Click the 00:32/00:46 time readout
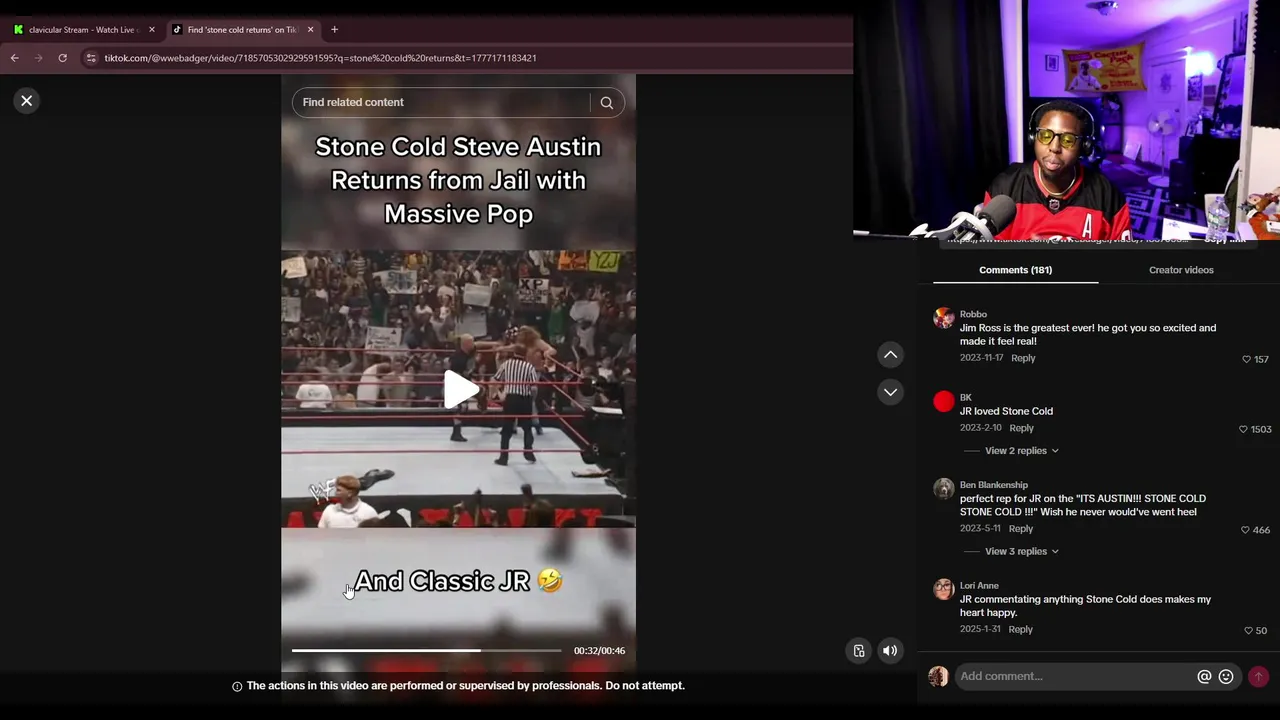This screenshot has height=720, width=1280. click(x=599, y=651)
